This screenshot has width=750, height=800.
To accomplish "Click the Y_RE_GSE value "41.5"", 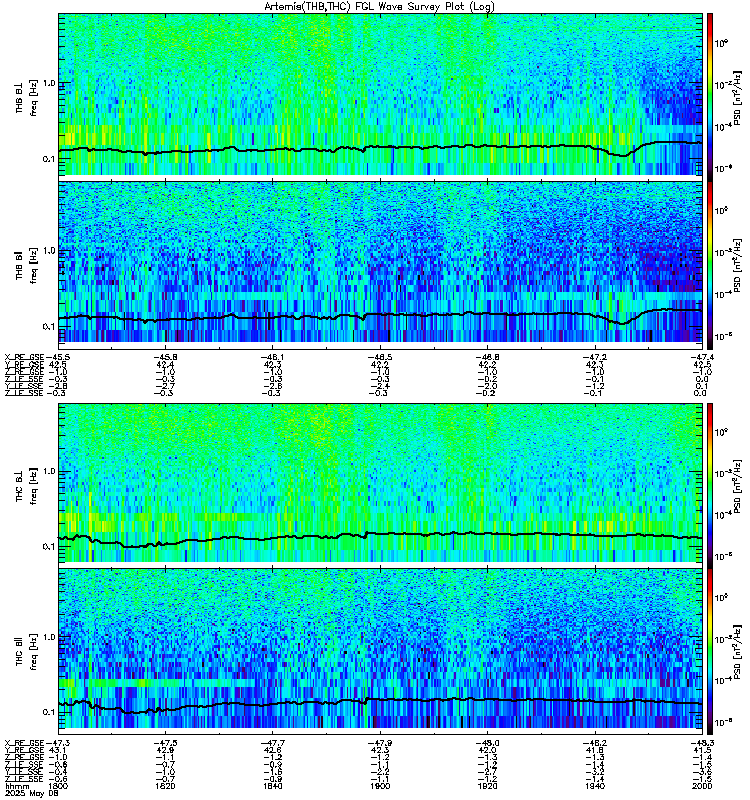I will [x=702, y=750].
